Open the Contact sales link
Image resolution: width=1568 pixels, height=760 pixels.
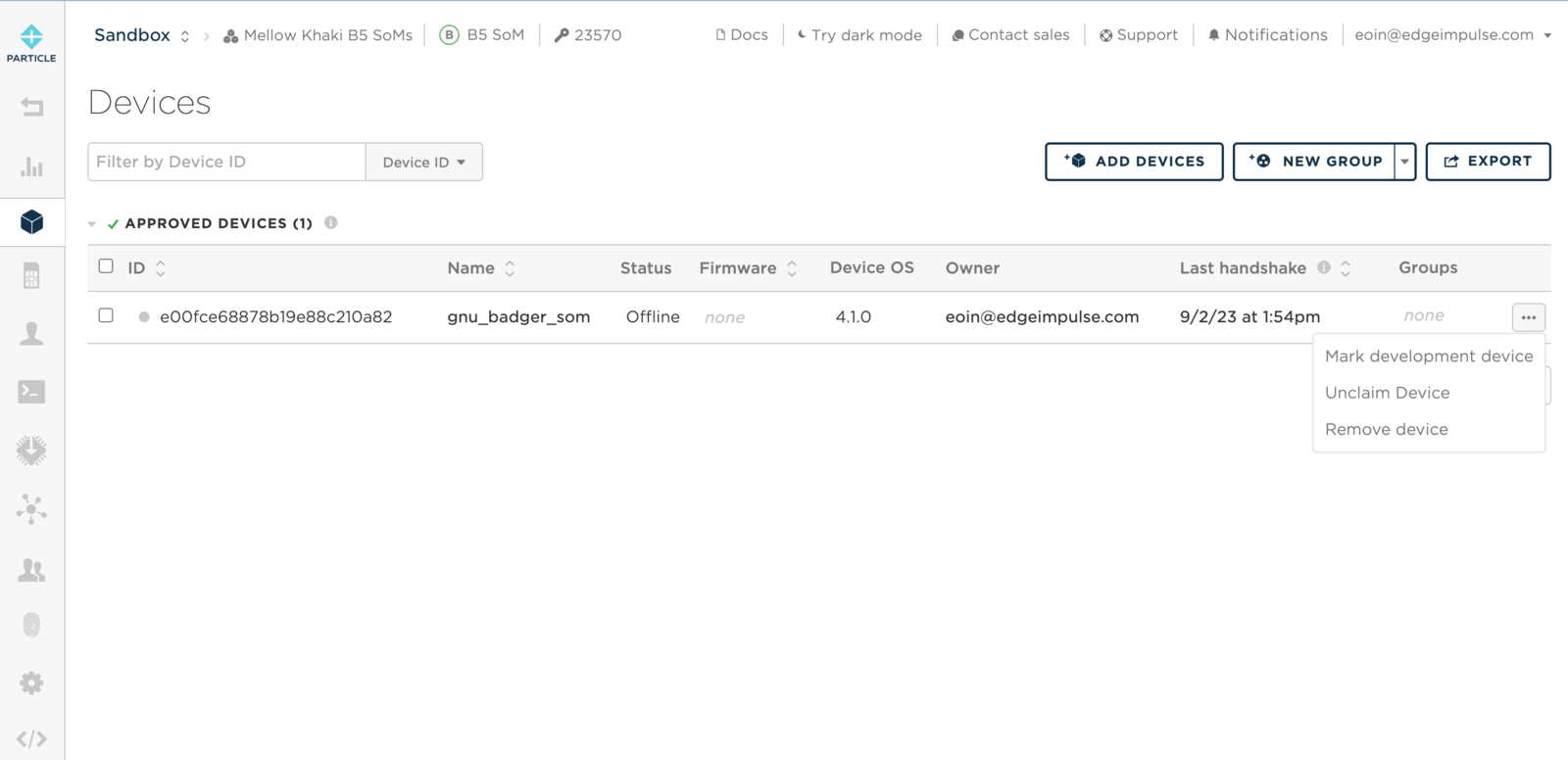[x=1010, y=35]
